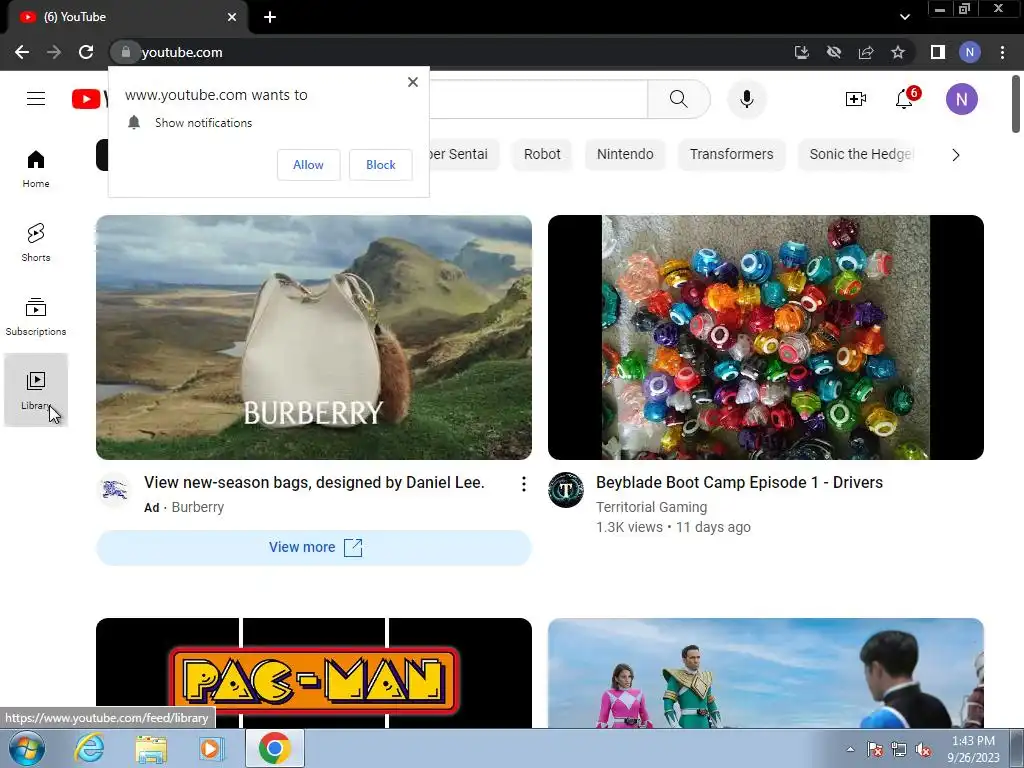Click the Chrome taskbar icon

(274, 748)
